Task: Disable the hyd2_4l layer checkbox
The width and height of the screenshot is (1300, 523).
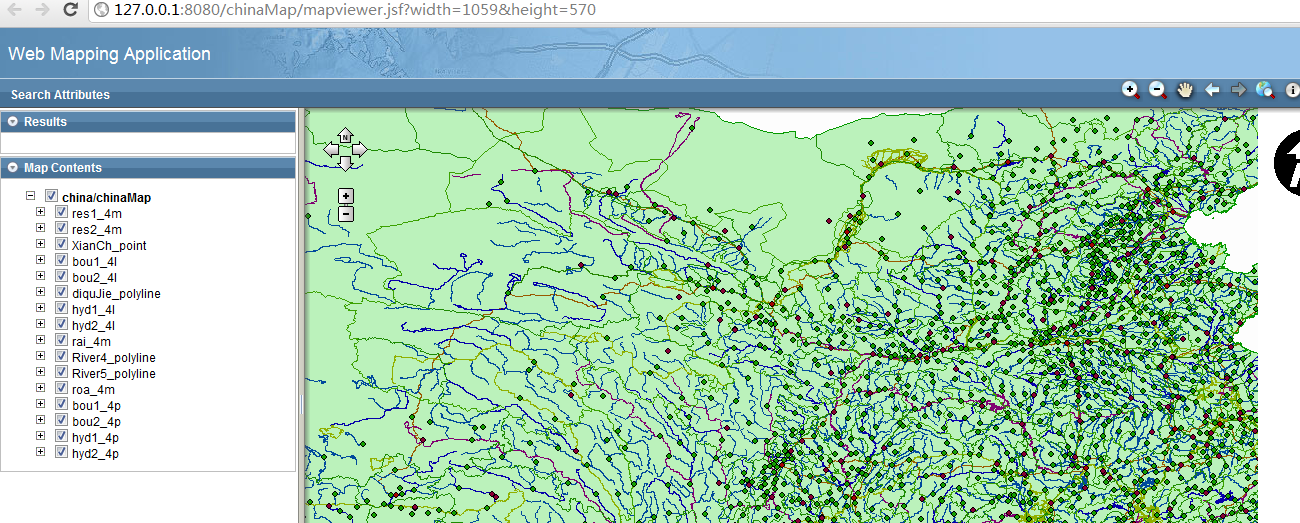Action: click(x=61, y=325)
